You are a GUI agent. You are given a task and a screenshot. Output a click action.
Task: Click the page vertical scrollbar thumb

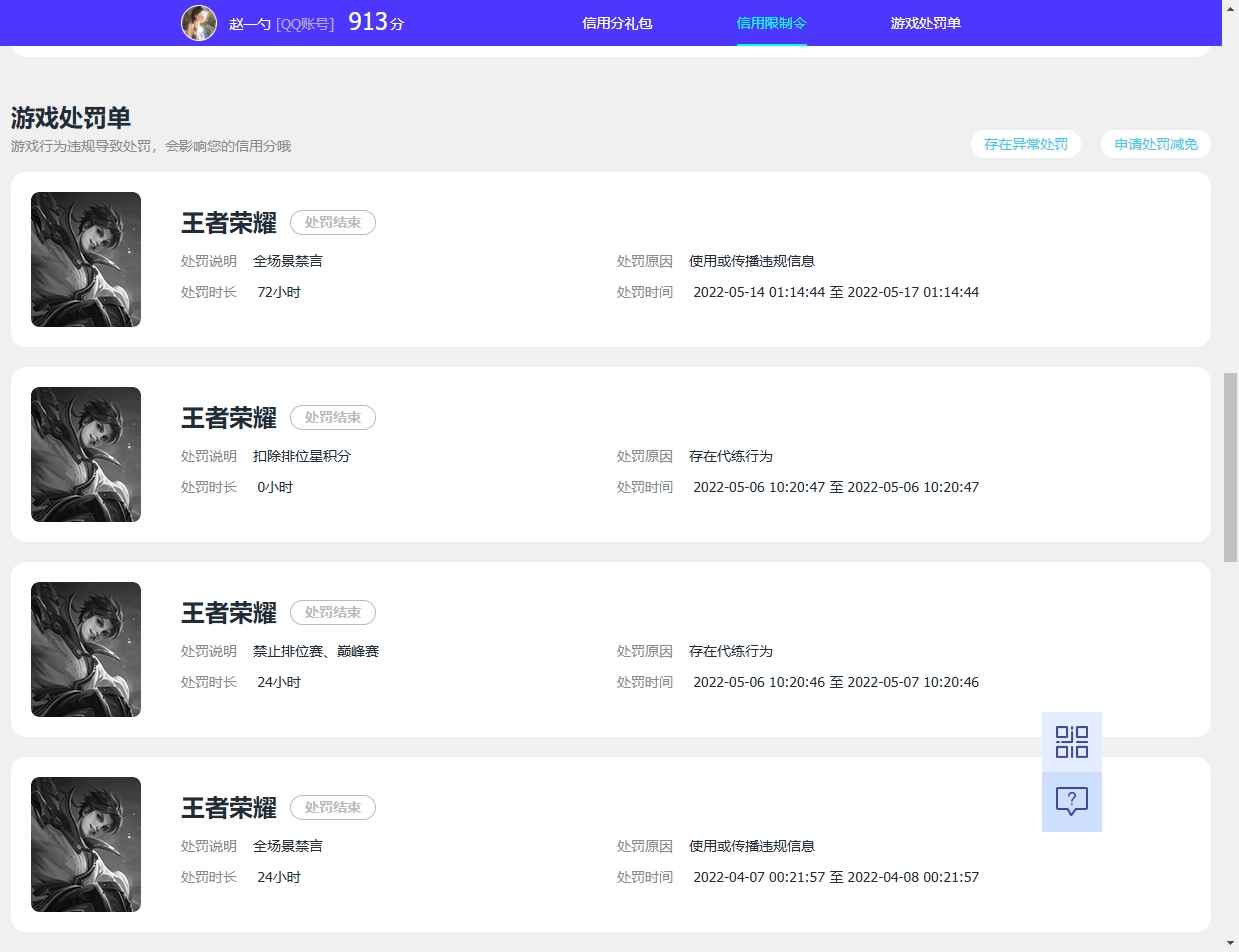tap(1231, 467)
